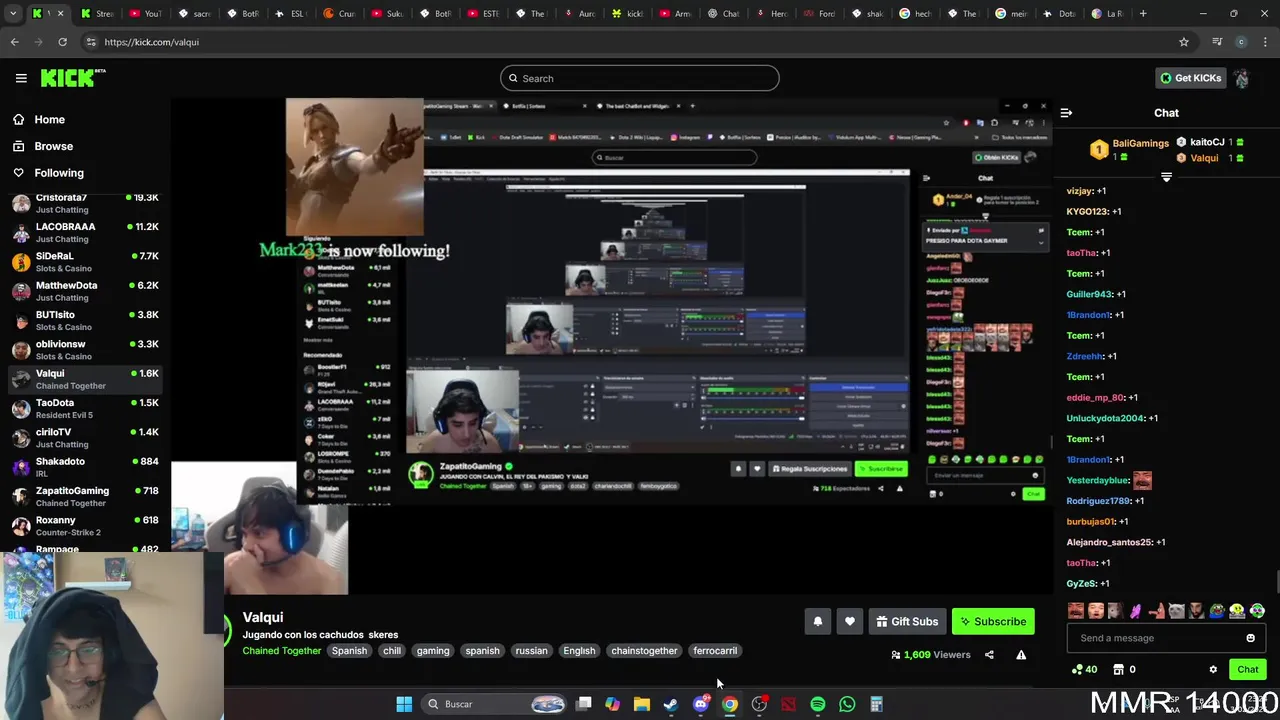The image size is (1280, 720).
Task: Open the hamburger menu beside the Kick logo
Action: pyautogui.click(x=21, y=78)
